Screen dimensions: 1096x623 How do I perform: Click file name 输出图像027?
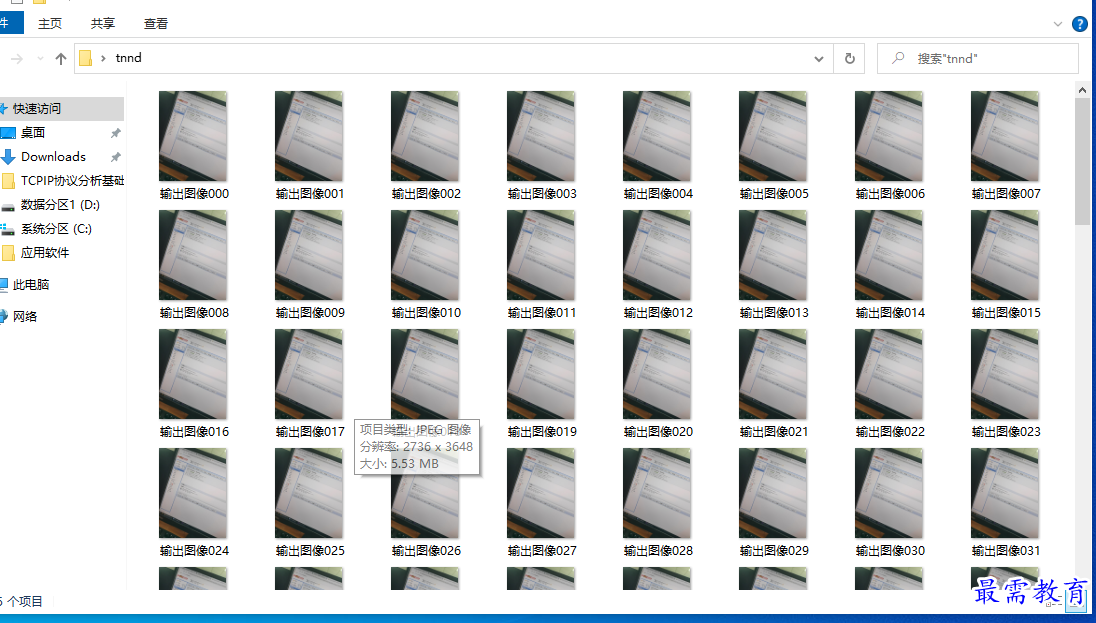tap(542, 550)
